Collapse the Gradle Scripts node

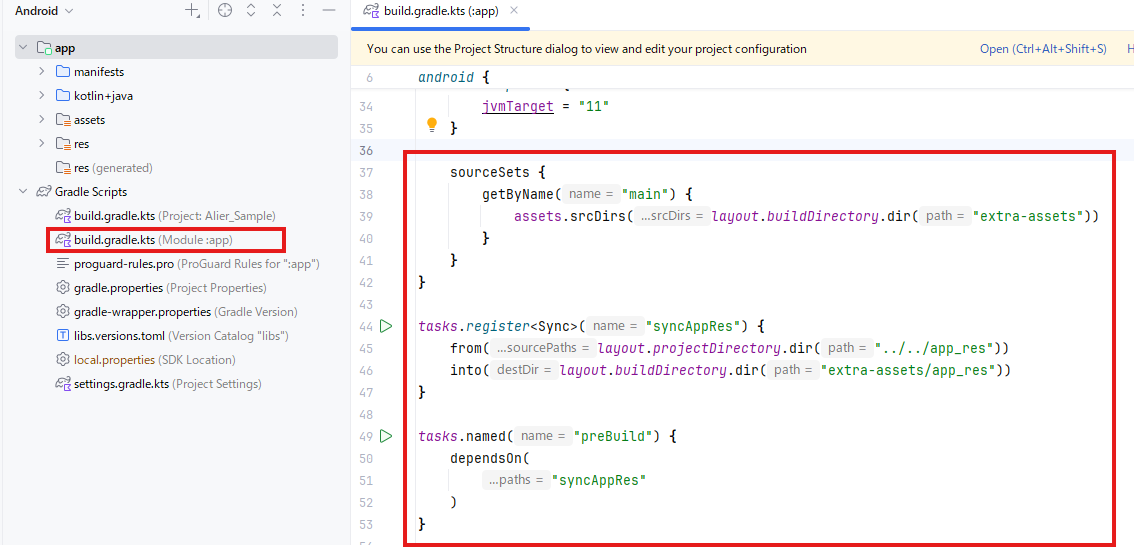click(x=23, y=192)
